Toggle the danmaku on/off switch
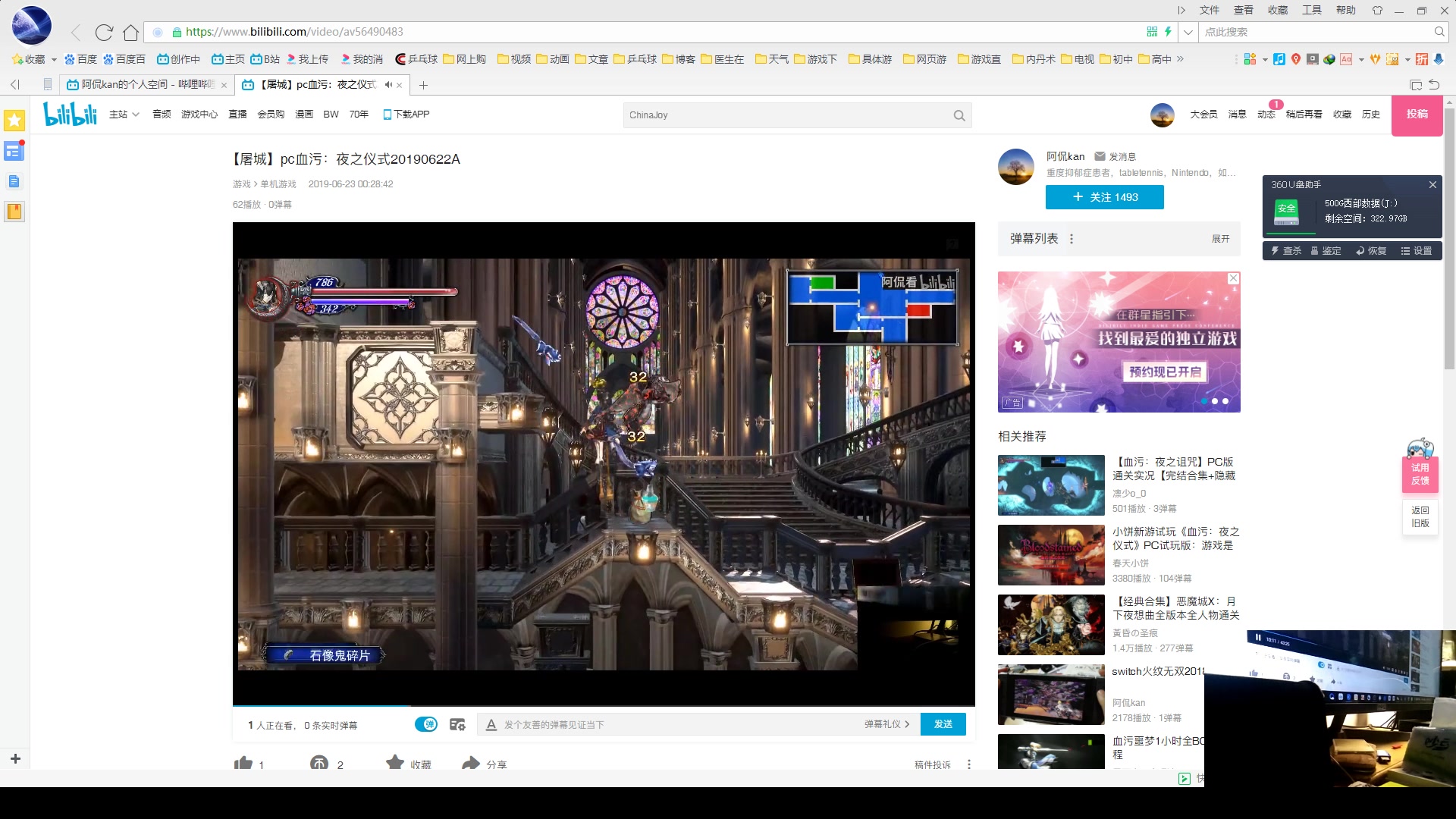 click(x=426, y=724)
